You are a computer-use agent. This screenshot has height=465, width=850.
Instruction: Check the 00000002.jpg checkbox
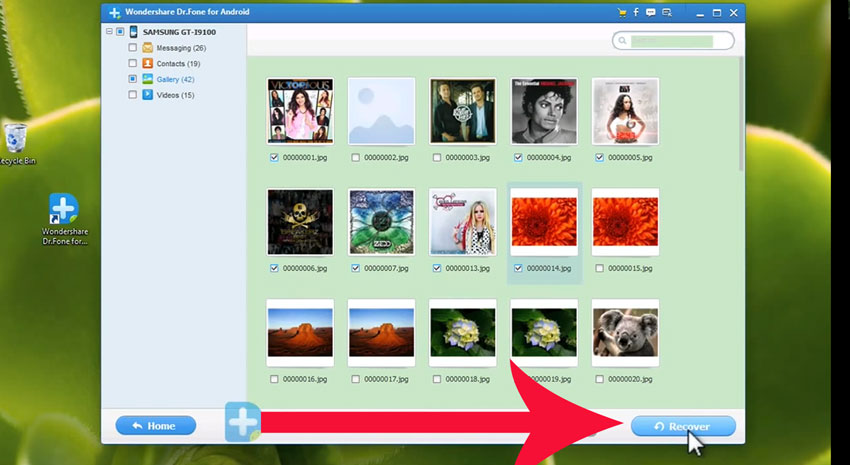356,158
